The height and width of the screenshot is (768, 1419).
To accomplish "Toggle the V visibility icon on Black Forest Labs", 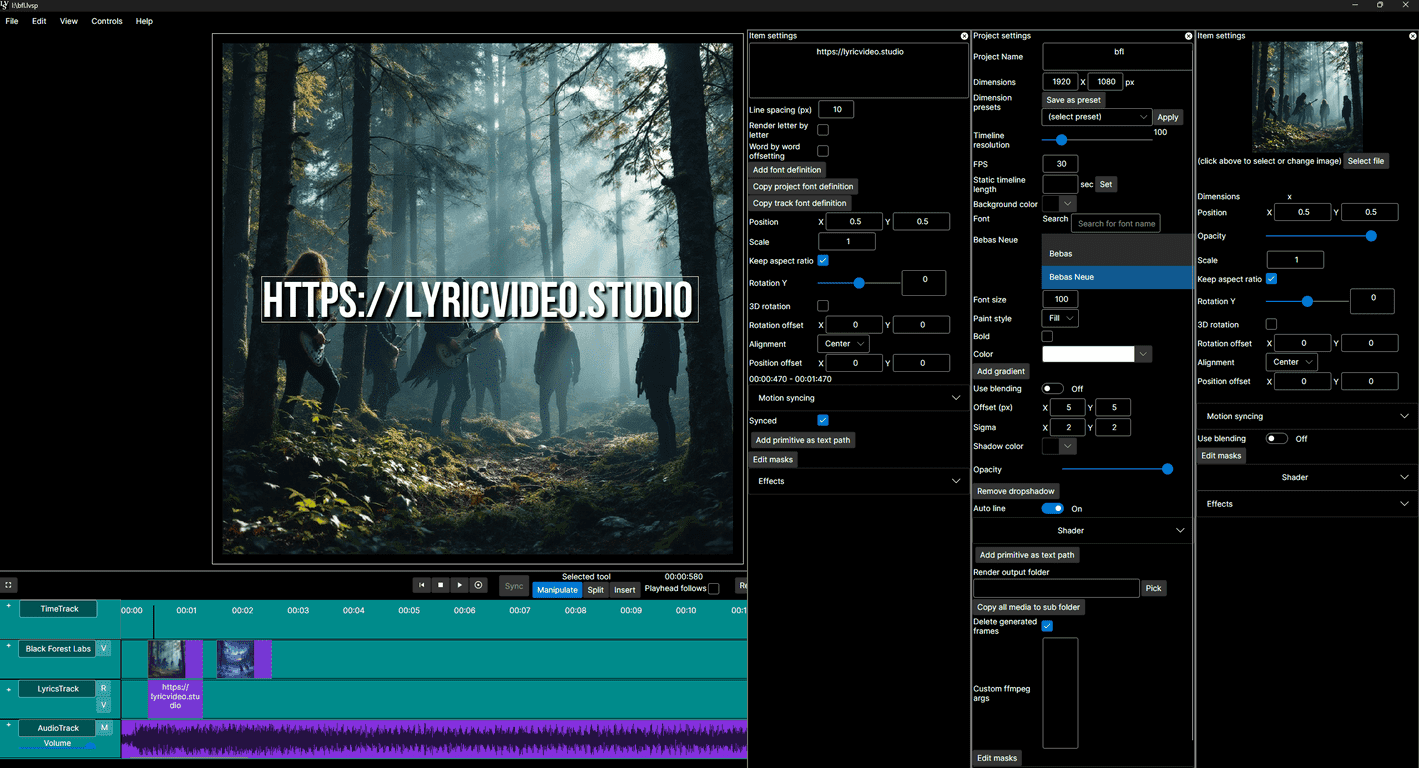I will pos(103,648).
